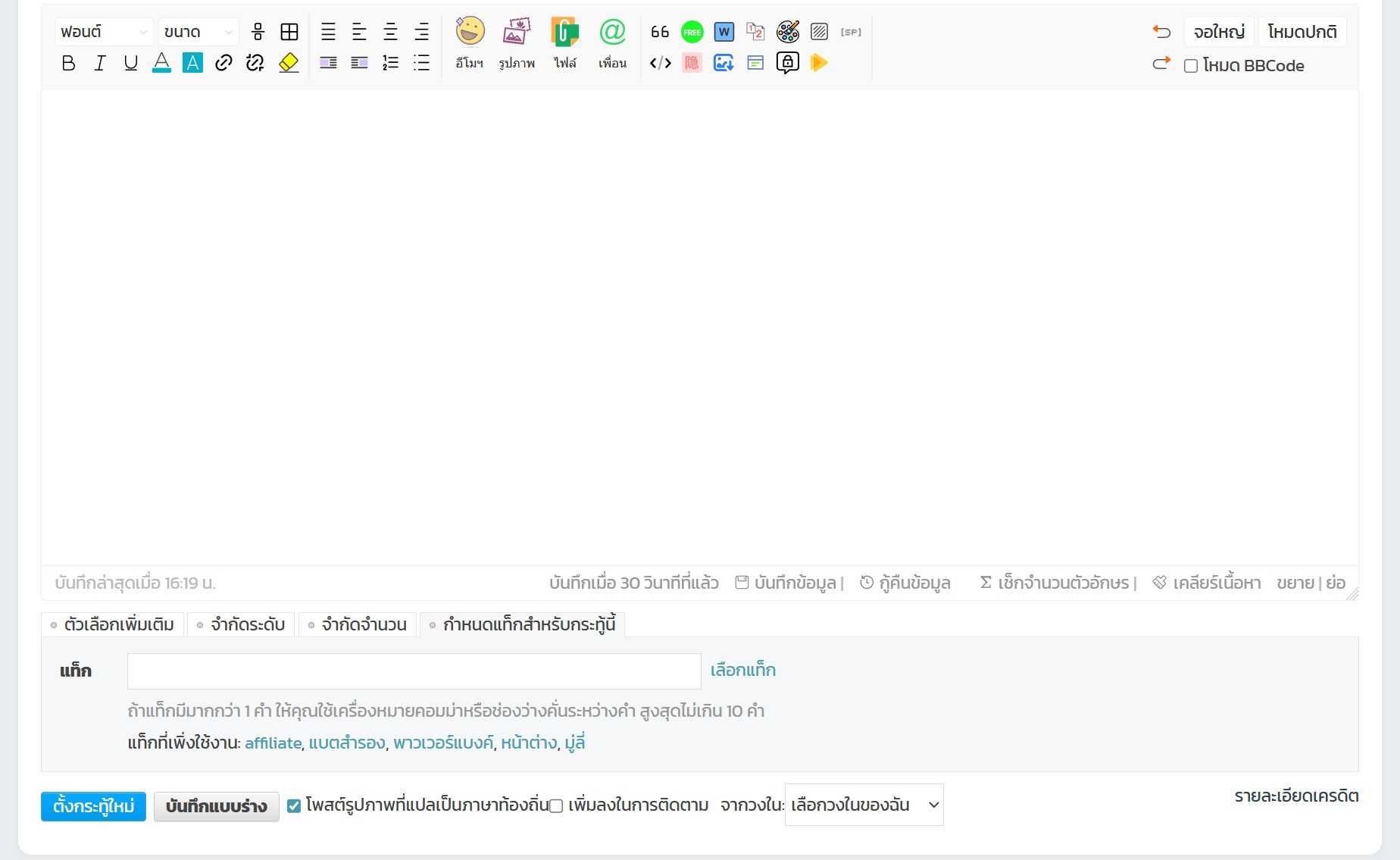
Task: Toggle bold formatting
Action: click(x=68, y=63)
